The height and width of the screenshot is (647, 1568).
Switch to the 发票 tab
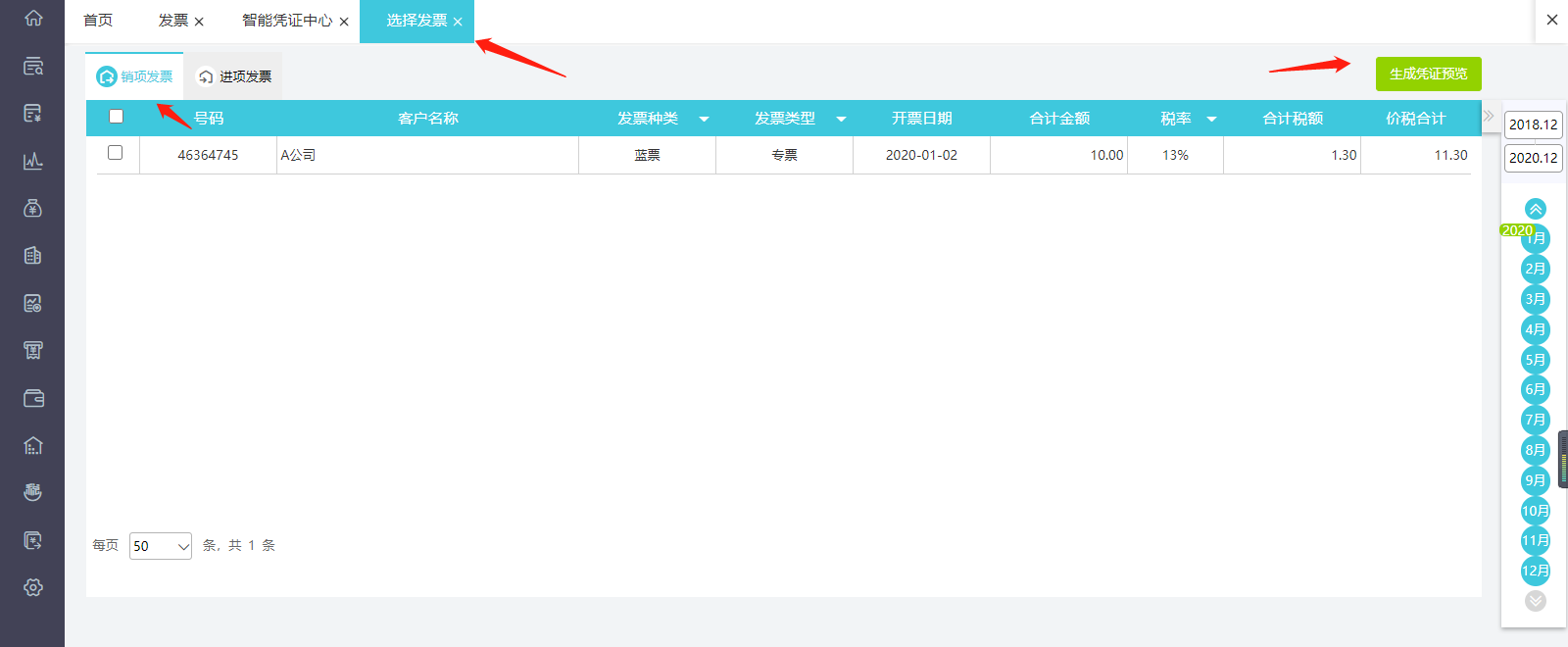click(x=173, y=21)
